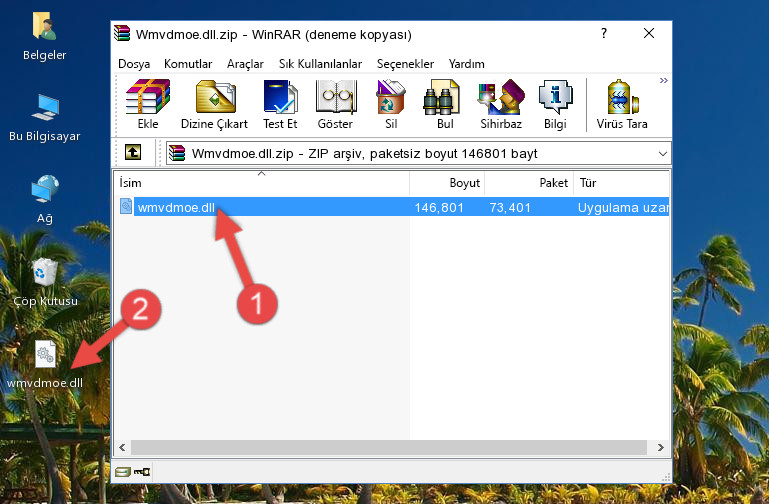Open the Seçenekler menu
The height and width of the screenshot is (504, 769).
[405, 64]
